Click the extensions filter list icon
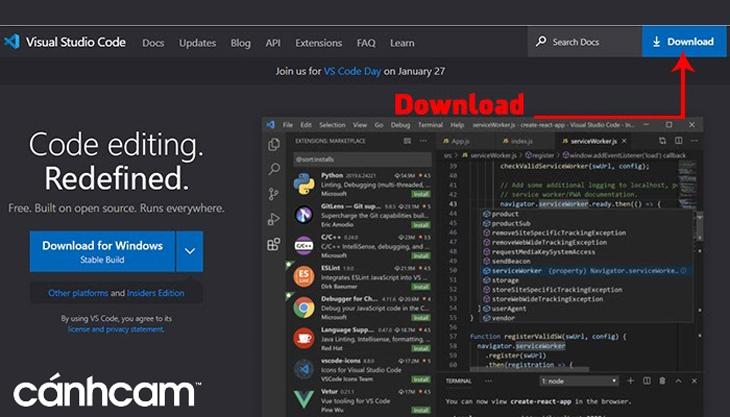730x417 pixels. click(407, 141)
